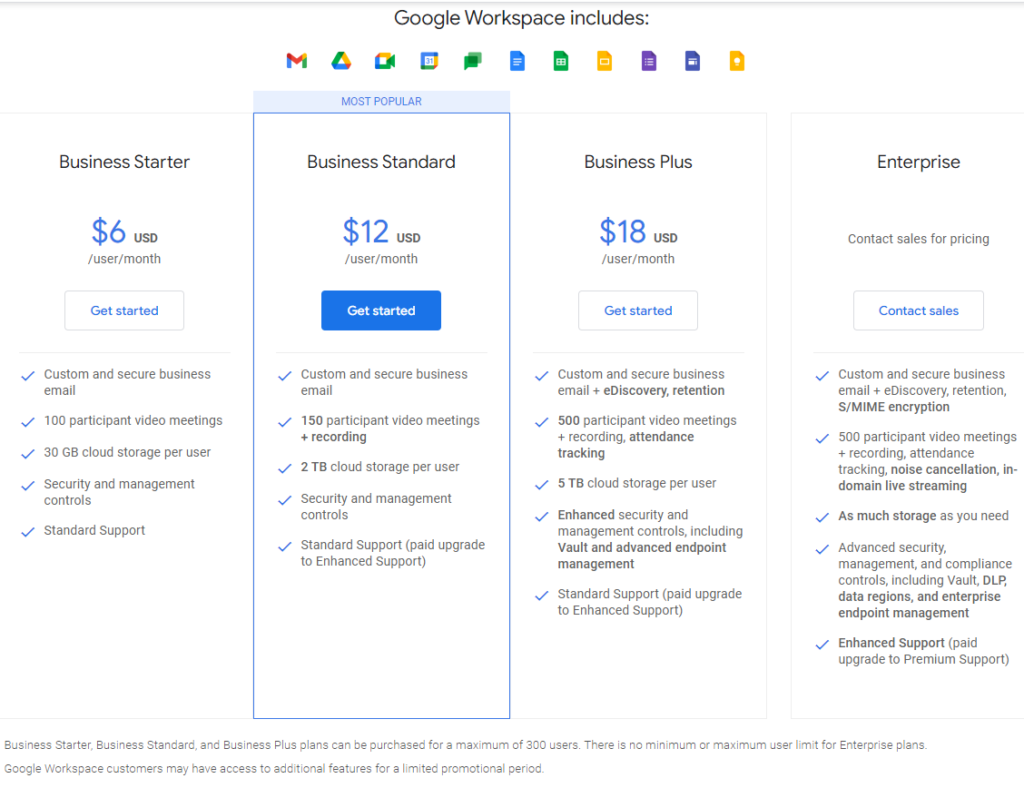Click the Google Chat icon

(473, 61)
